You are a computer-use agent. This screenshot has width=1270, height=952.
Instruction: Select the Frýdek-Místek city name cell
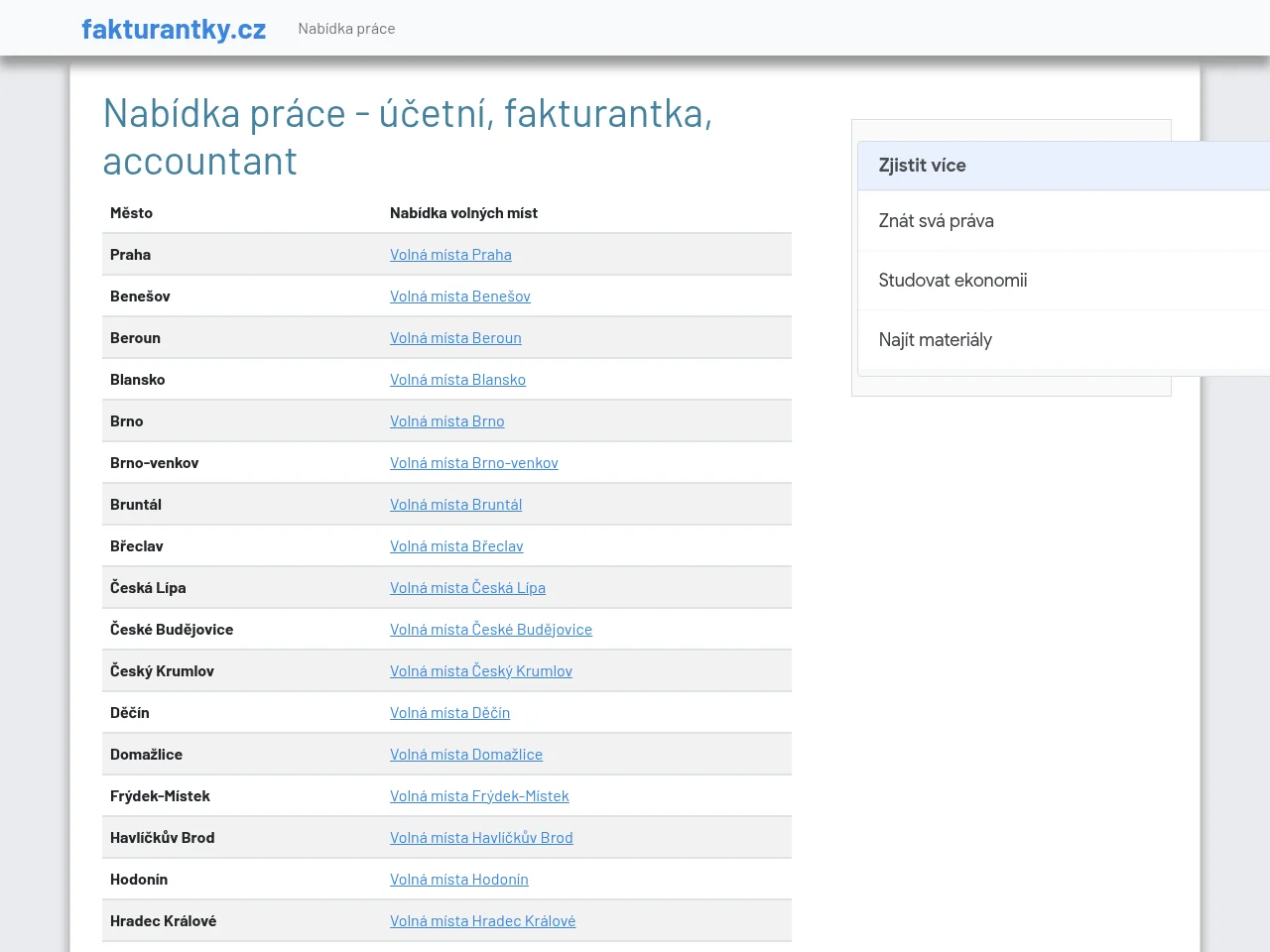tap(242, 796)
